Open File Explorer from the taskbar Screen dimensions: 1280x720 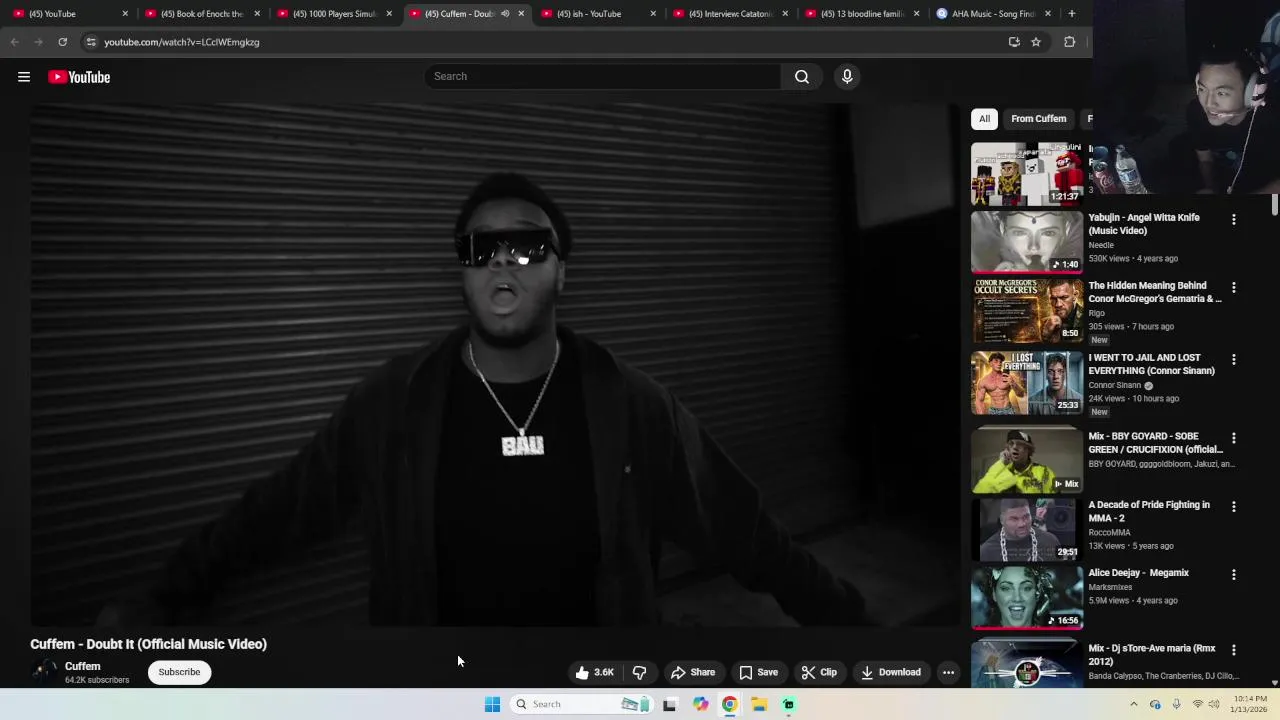(759, 704)
